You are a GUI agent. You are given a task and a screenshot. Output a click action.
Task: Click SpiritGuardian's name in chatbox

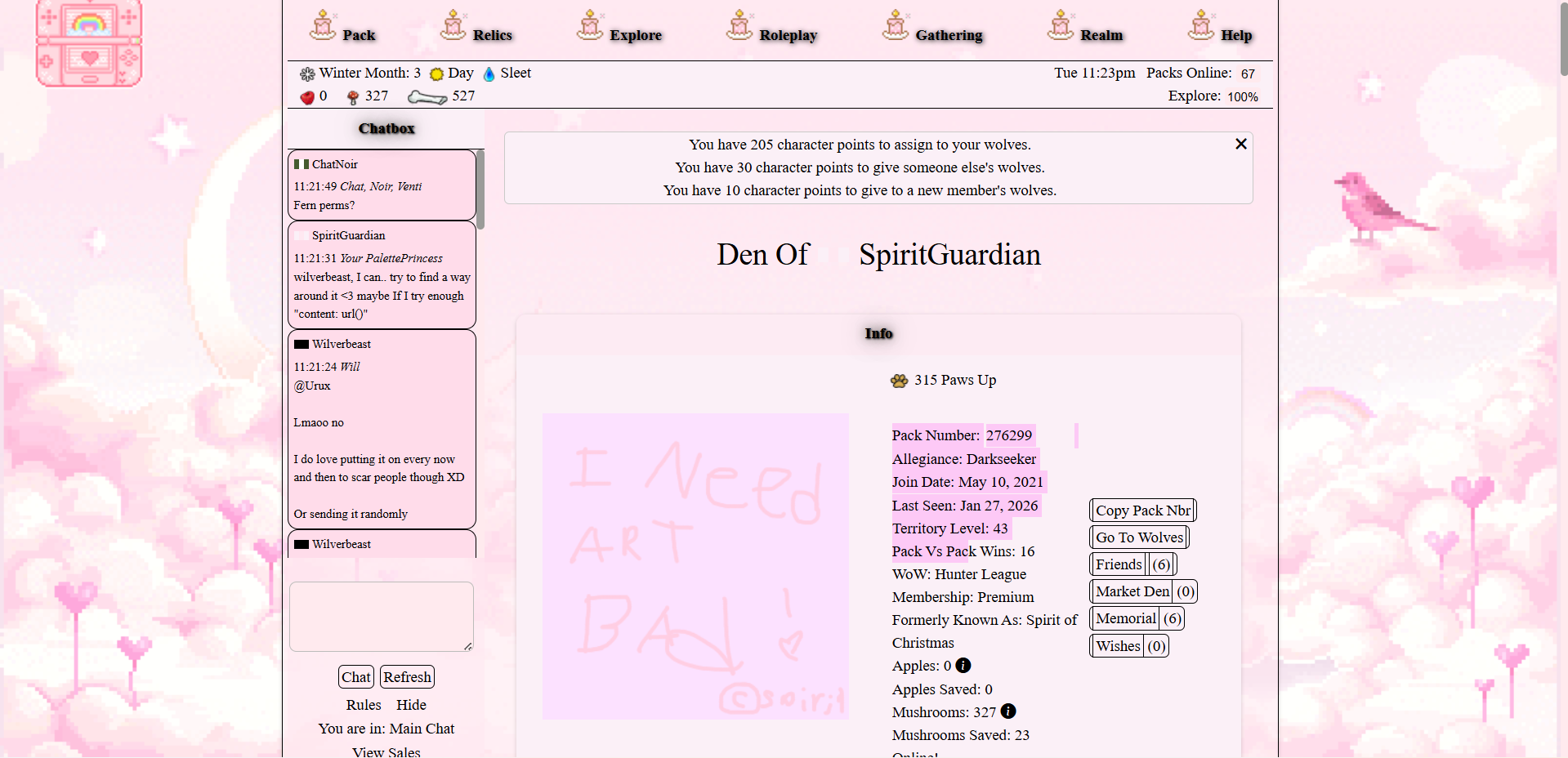coord(349,235)
